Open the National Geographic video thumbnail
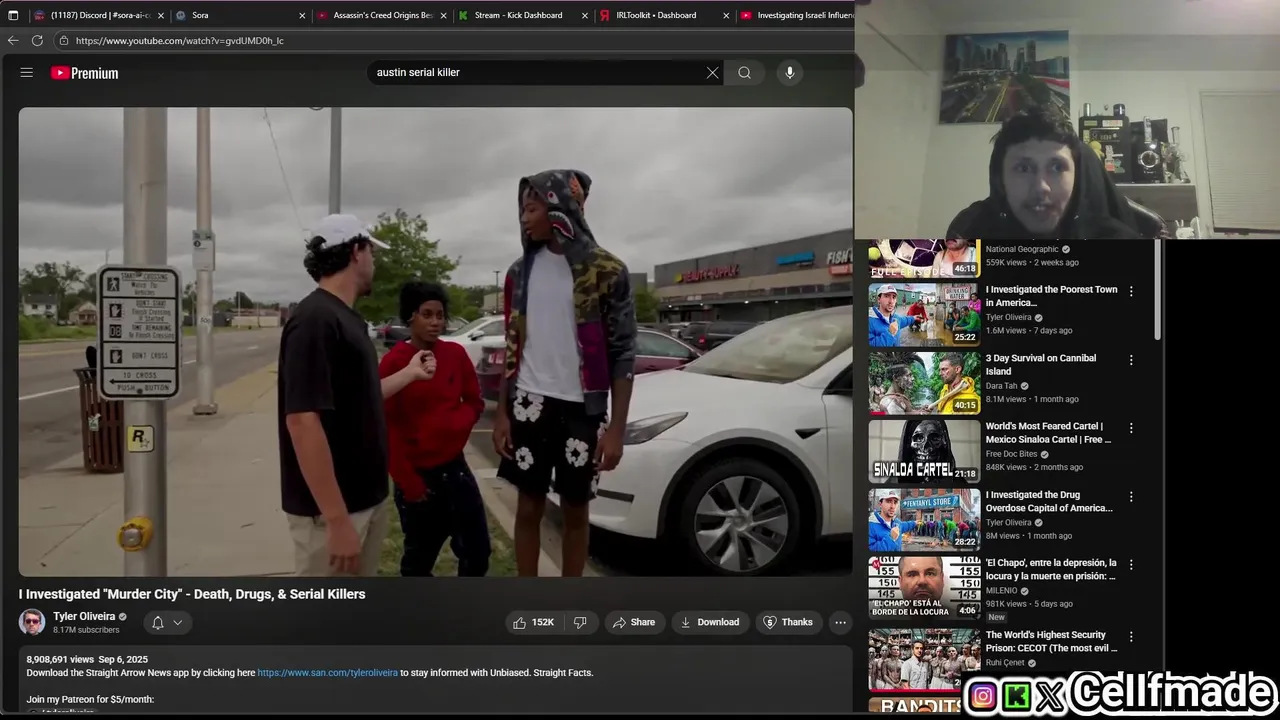 (x=924, y=258)
